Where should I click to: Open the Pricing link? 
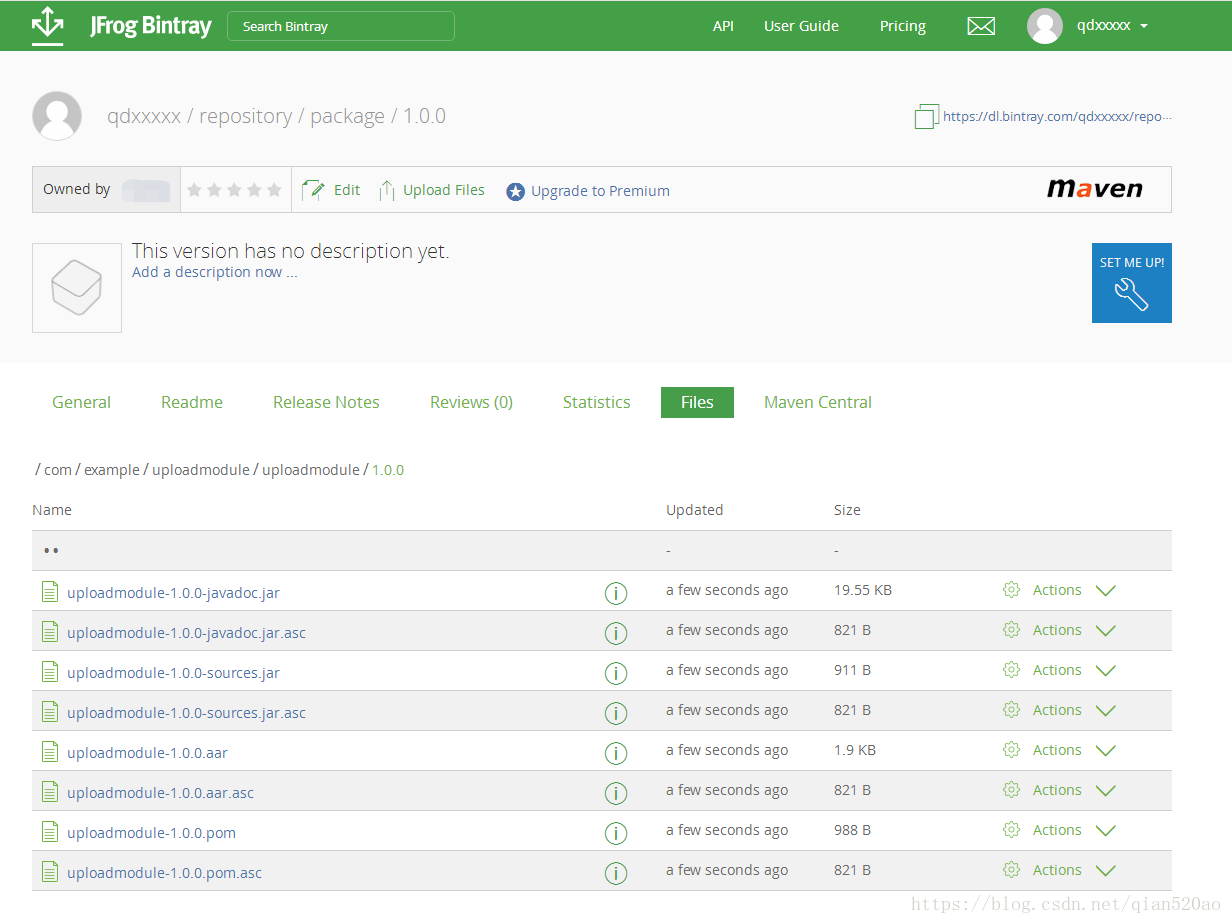(903, 26)
